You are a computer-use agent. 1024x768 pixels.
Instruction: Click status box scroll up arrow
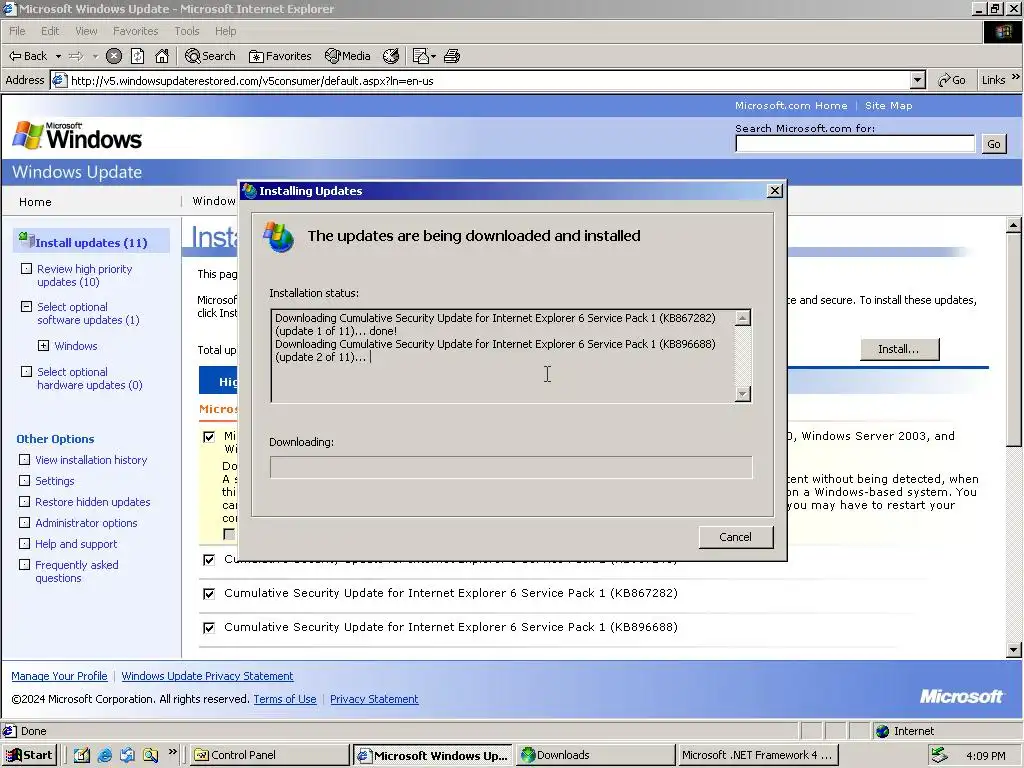743,318
